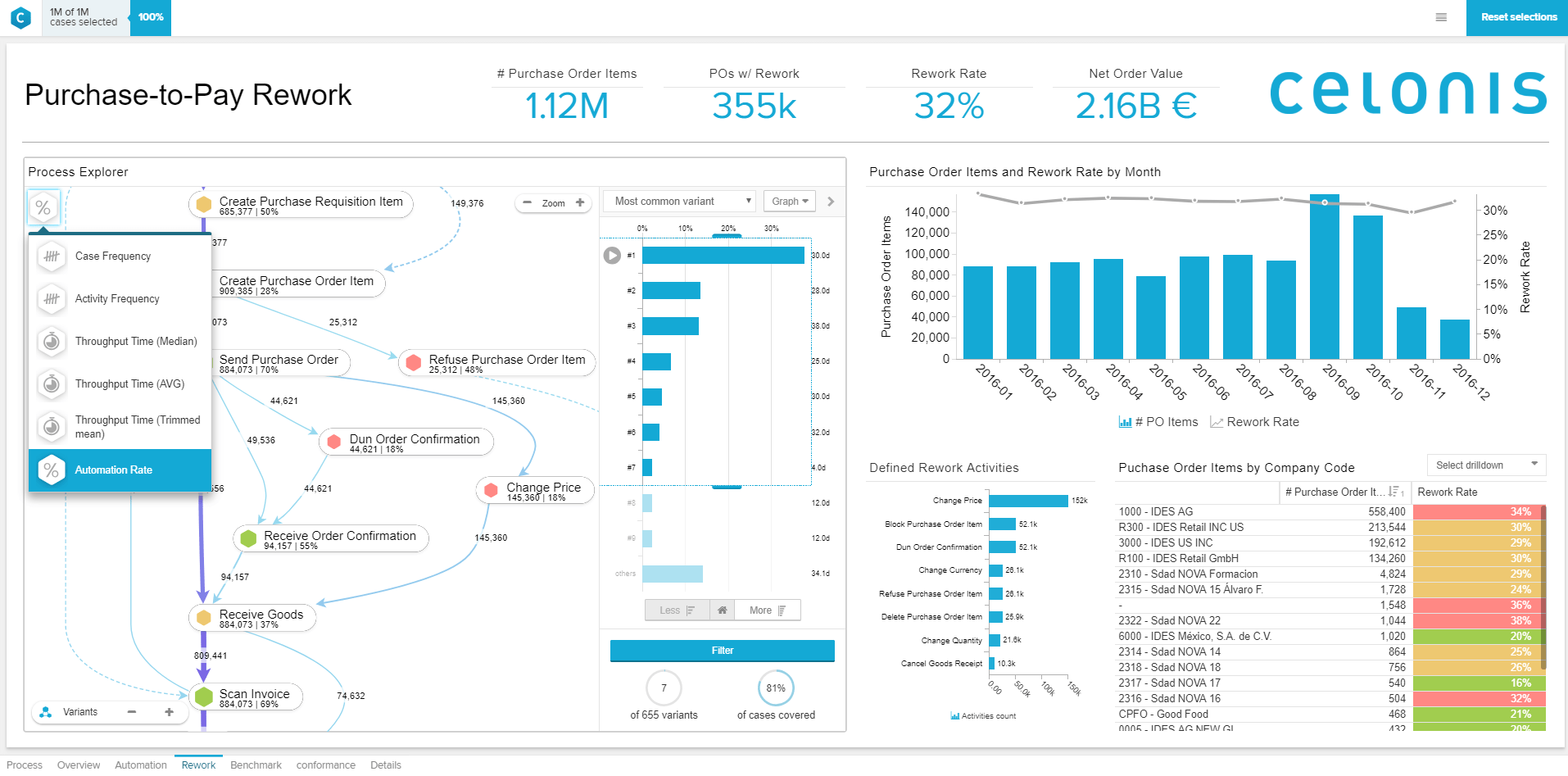Select the Scan Invoice node hexagon
The image size is (1568, 776).
tap(204, 697)
